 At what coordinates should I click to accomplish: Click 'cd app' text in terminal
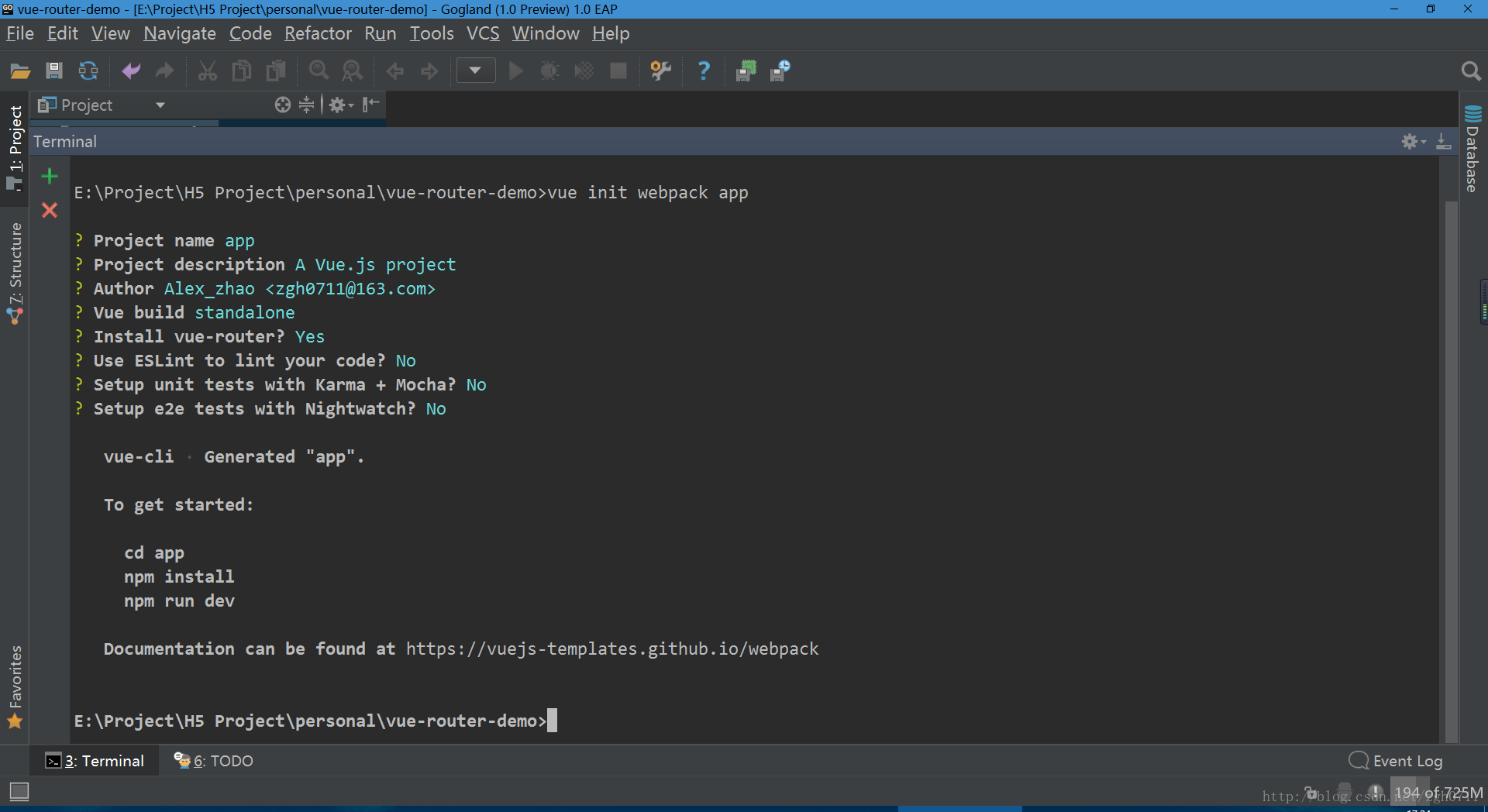tap(154, 553)
